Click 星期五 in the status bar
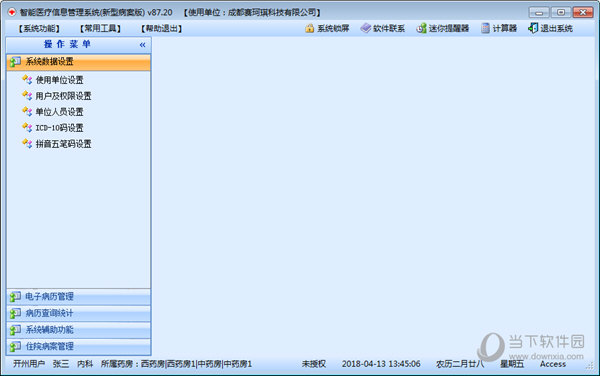The height and width of the screenshot is (376, 600). click(x=512, y=364)
